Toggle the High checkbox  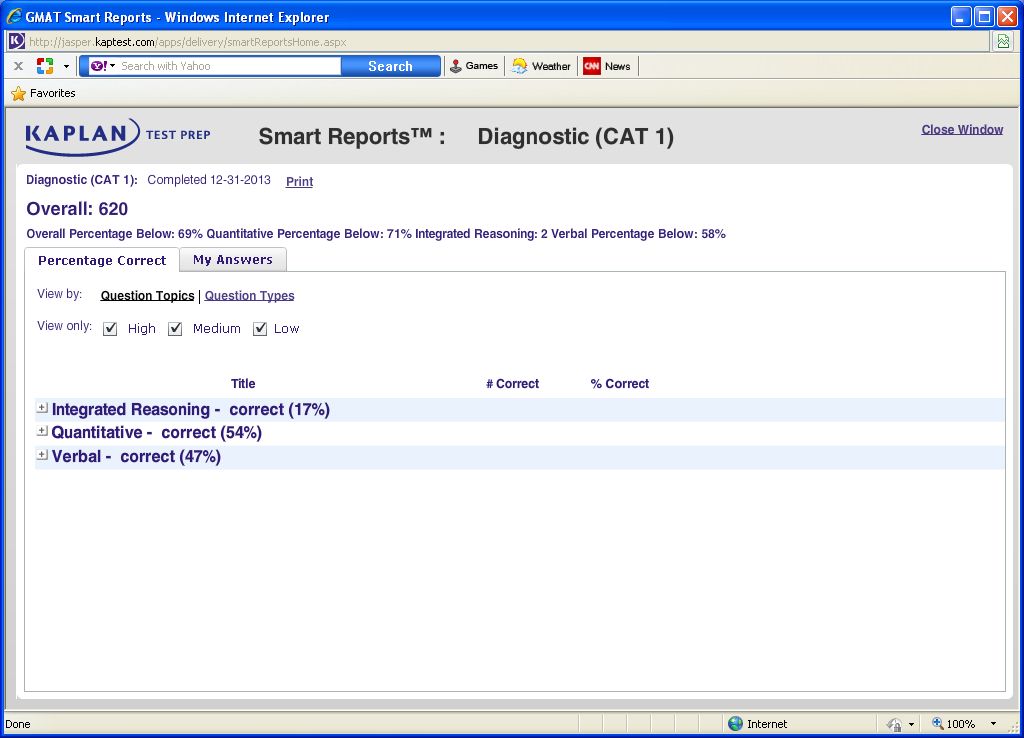110,329
